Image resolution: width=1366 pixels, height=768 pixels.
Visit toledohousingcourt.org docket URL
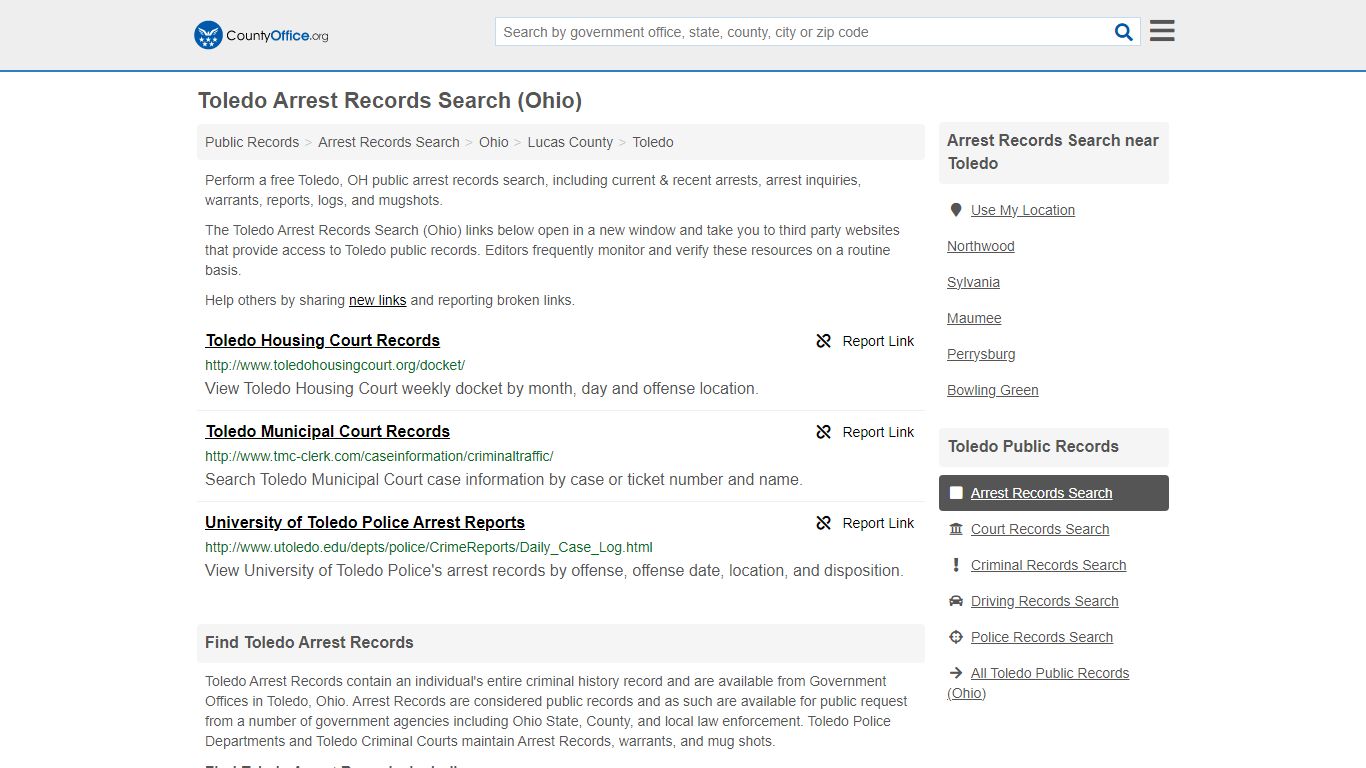335,365
